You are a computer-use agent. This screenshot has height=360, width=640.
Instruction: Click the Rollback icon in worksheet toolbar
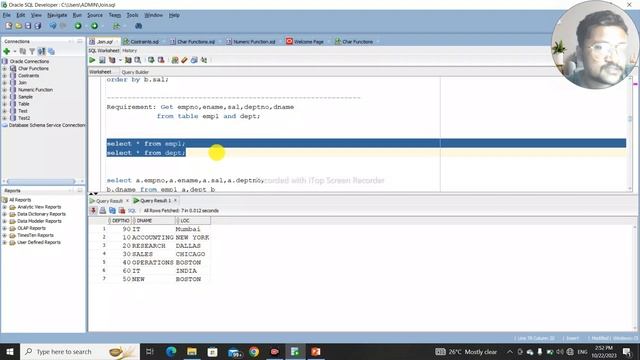[161, 60]
